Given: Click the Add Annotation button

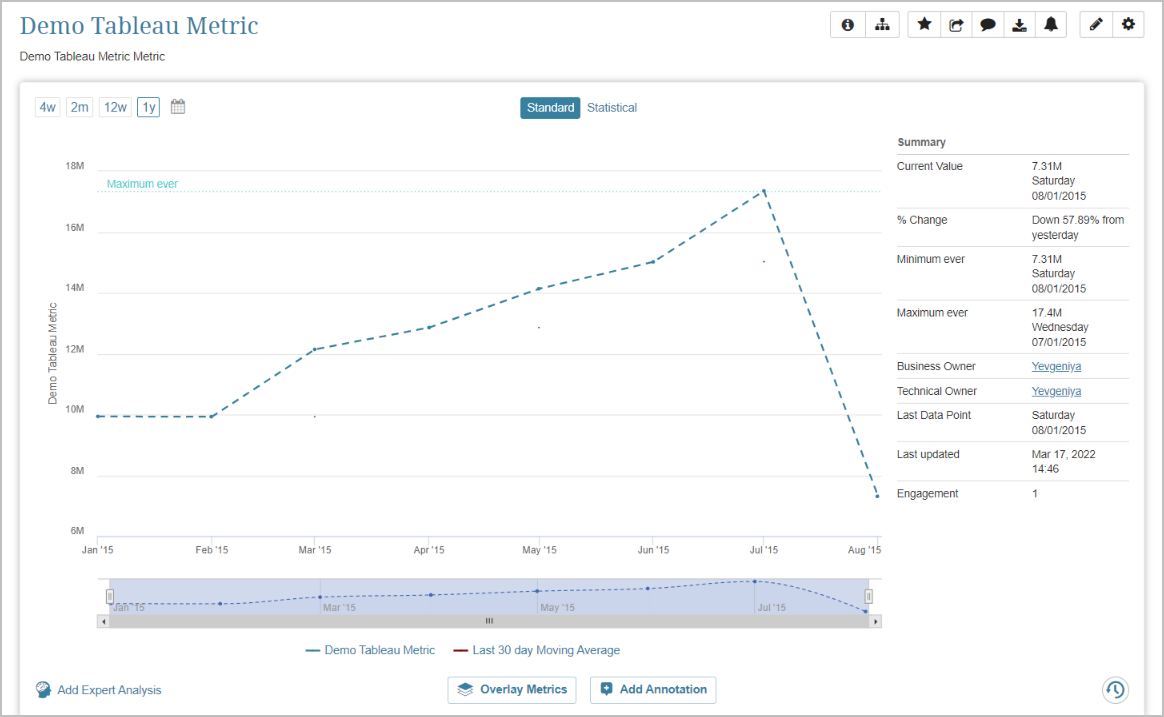Looking at the screenshot, I should (653, 689).
